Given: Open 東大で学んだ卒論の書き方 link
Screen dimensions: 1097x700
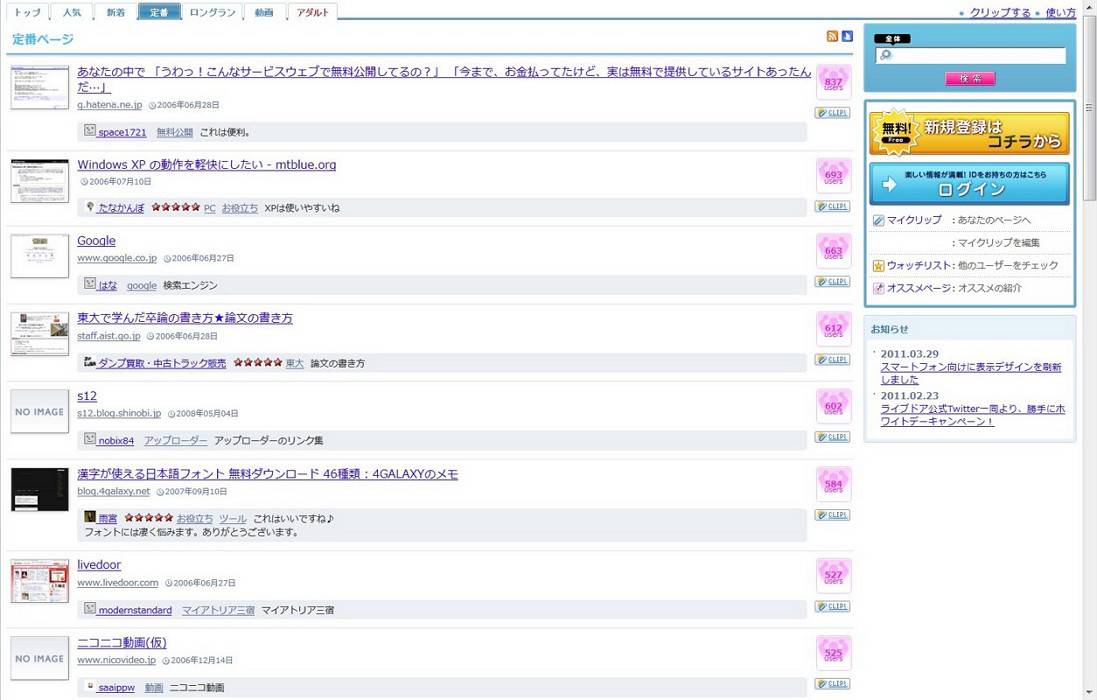Looking at the screenshot, I should (185, 318).
